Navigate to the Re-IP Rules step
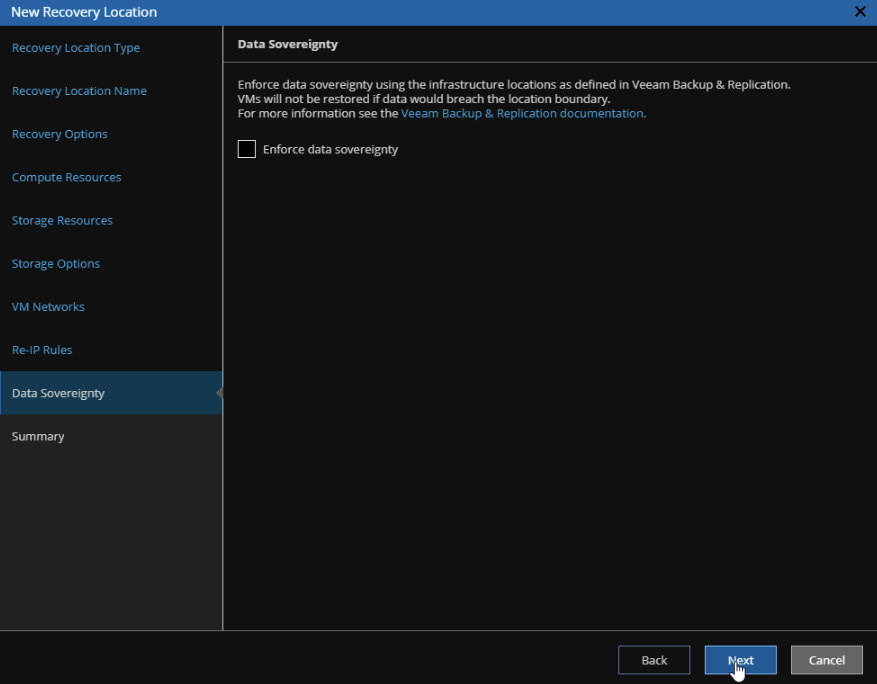 (42, 350)
